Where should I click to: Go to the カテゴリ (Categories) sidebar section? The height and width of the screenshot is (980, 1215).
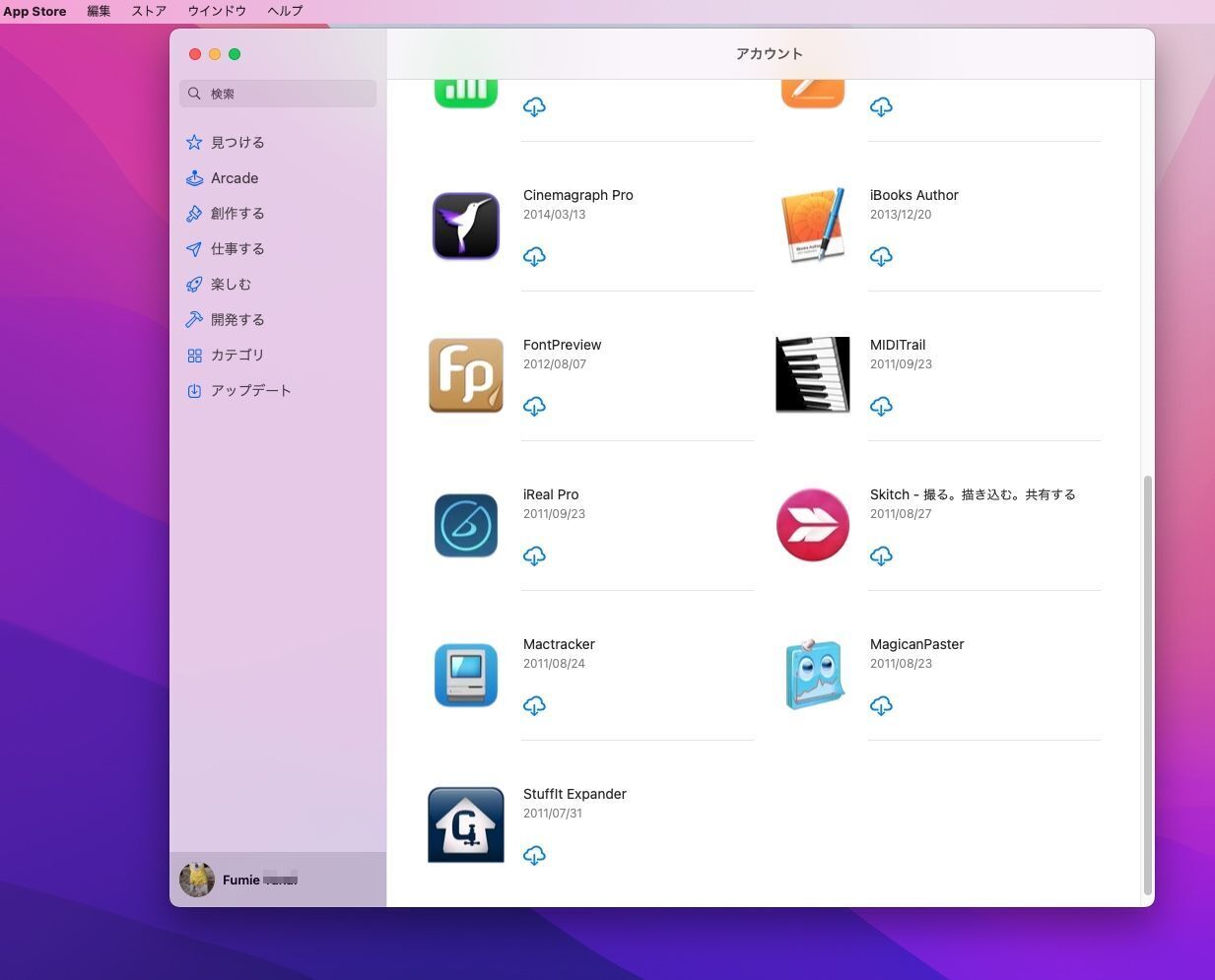tap(236, 356)
